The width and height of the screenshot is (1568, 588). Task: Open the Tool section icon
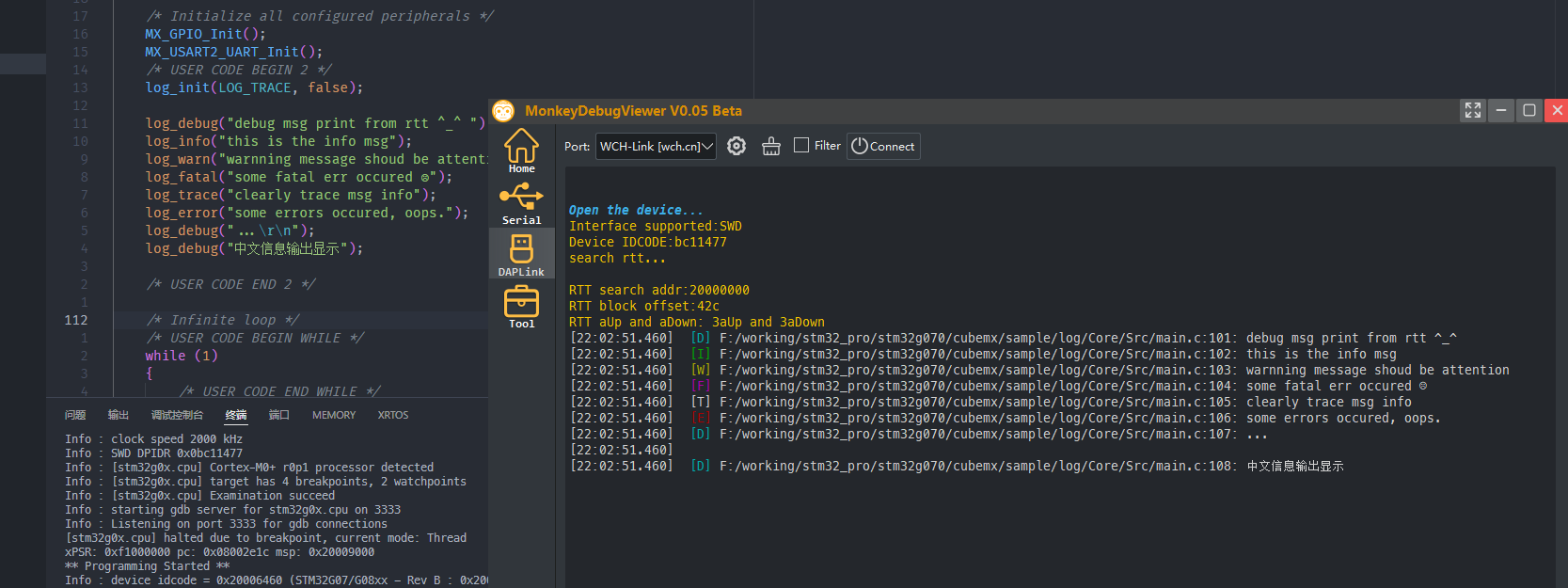coord(521,308)
